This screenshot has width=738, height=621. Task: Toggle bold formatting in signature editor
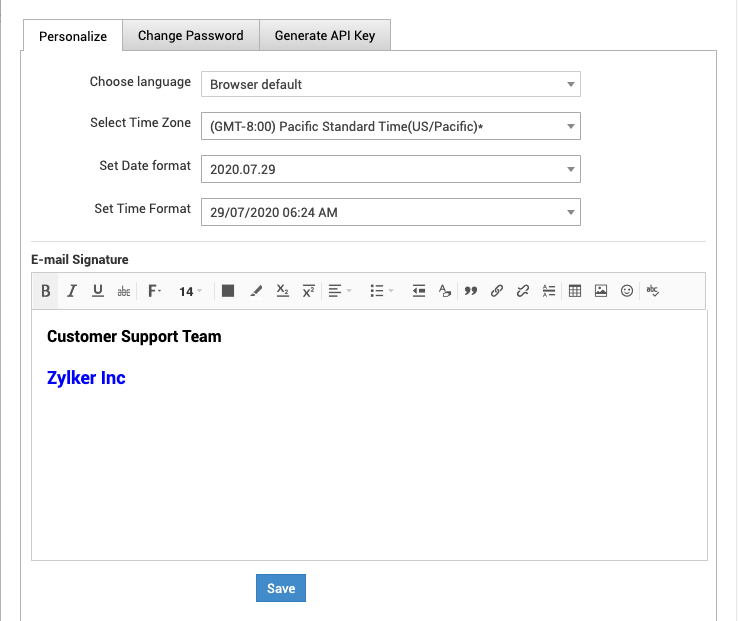[46, 291]
